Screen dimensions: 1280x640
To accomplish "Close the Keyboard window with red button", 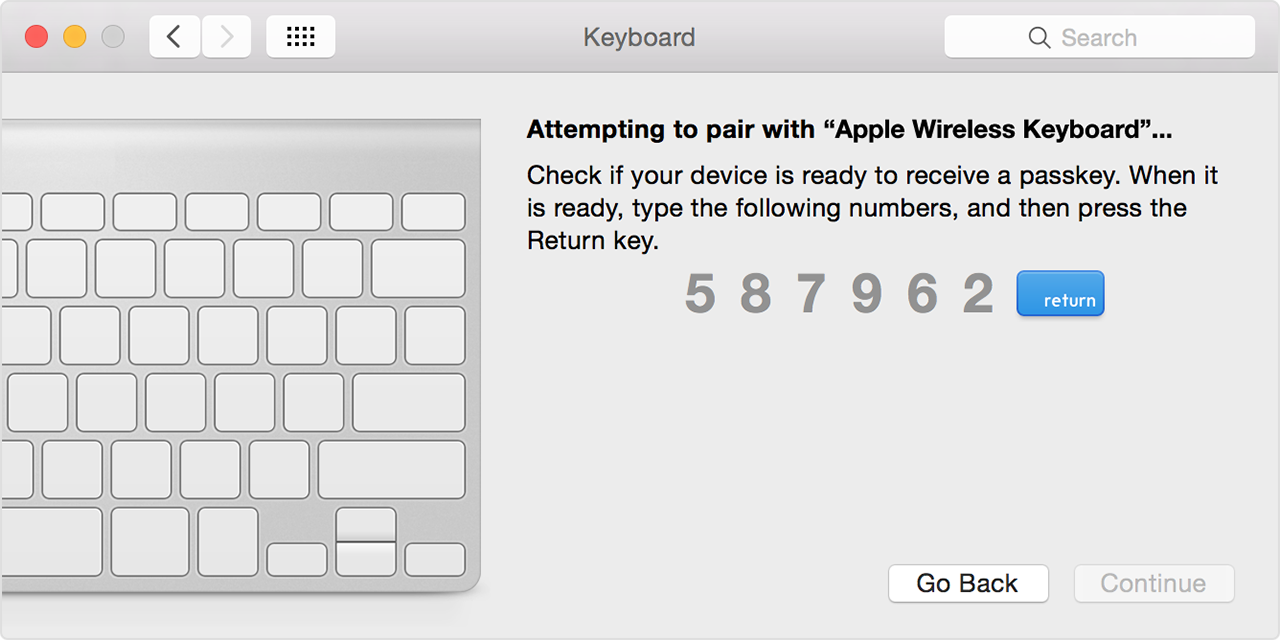I will click(37, 37).
